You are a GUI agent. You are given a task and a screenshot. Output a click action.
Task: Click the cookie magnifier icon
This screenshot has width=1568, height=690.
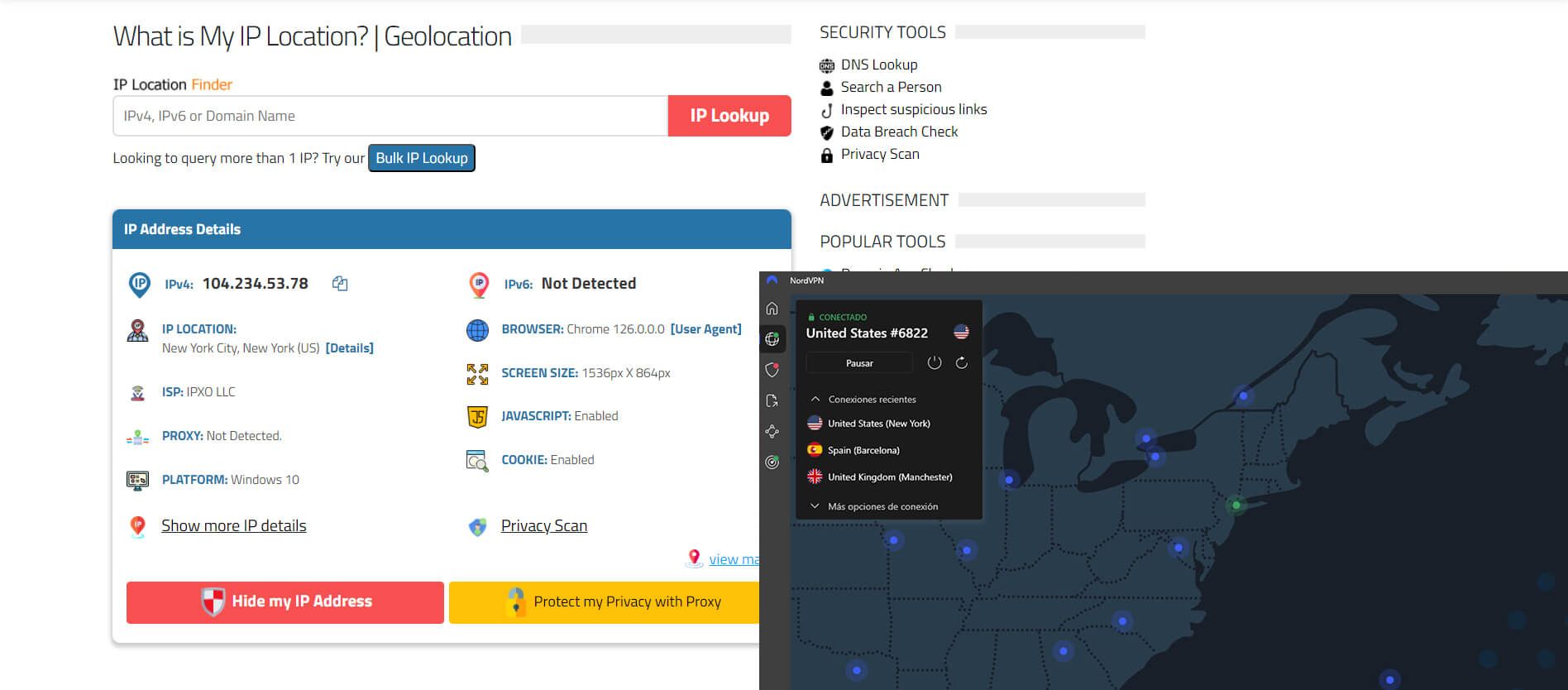click(477, 461)
